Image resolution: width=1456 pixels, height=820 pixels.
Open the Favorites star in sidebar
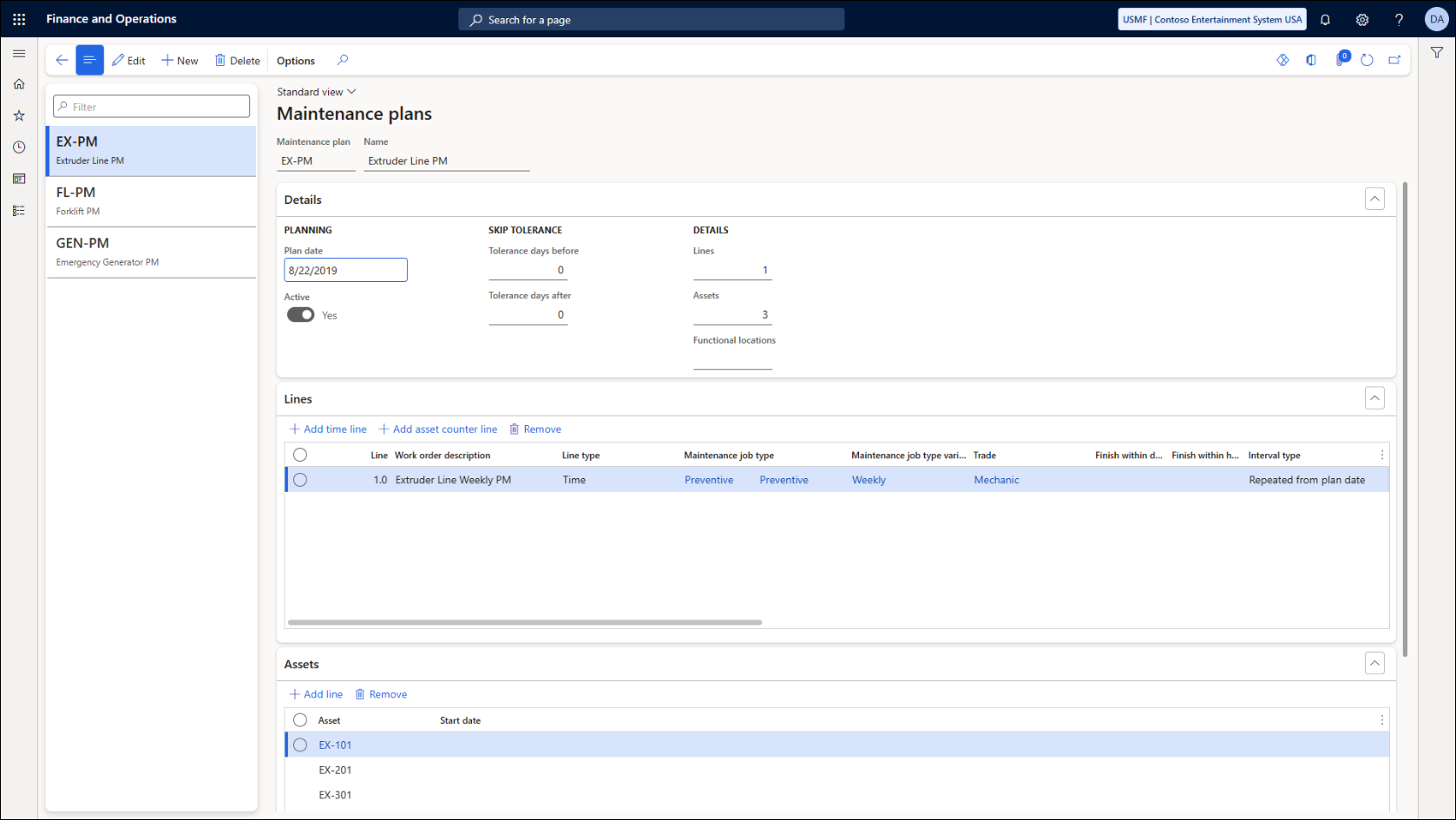click(19, 115)
